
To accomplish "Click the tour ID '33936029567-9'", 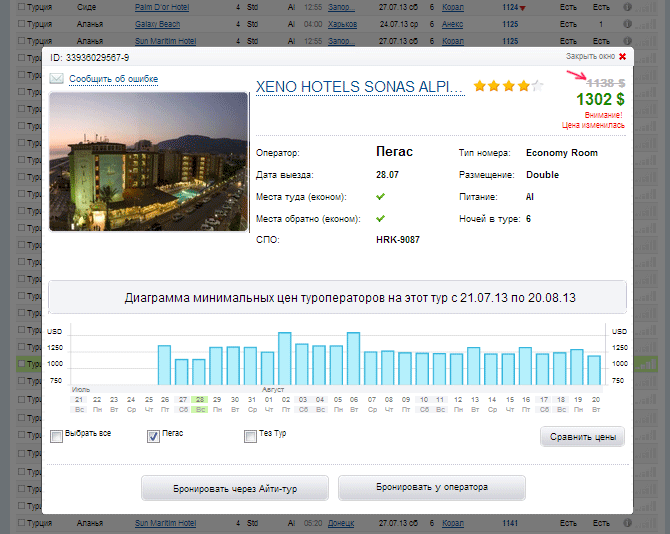I will pos(97,58).
